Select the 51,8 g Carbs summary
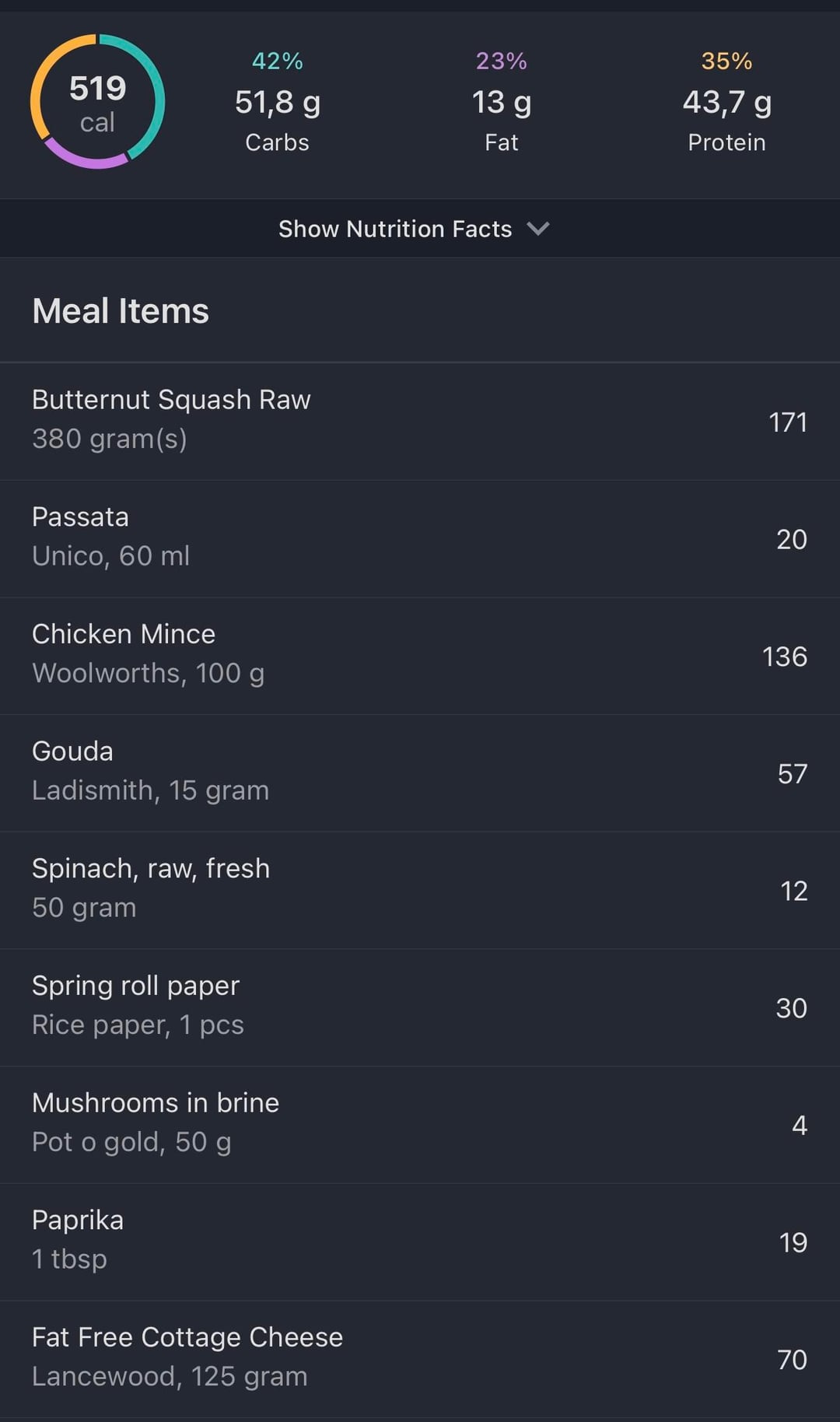Screen dimensions: 840x1422 [x=278, y=103]
